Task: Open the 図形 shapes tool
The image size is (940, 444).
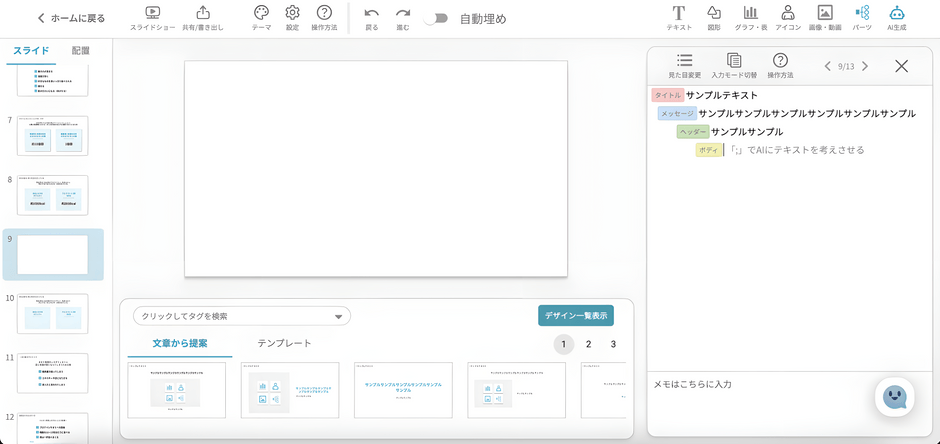Action: point(713,13)
